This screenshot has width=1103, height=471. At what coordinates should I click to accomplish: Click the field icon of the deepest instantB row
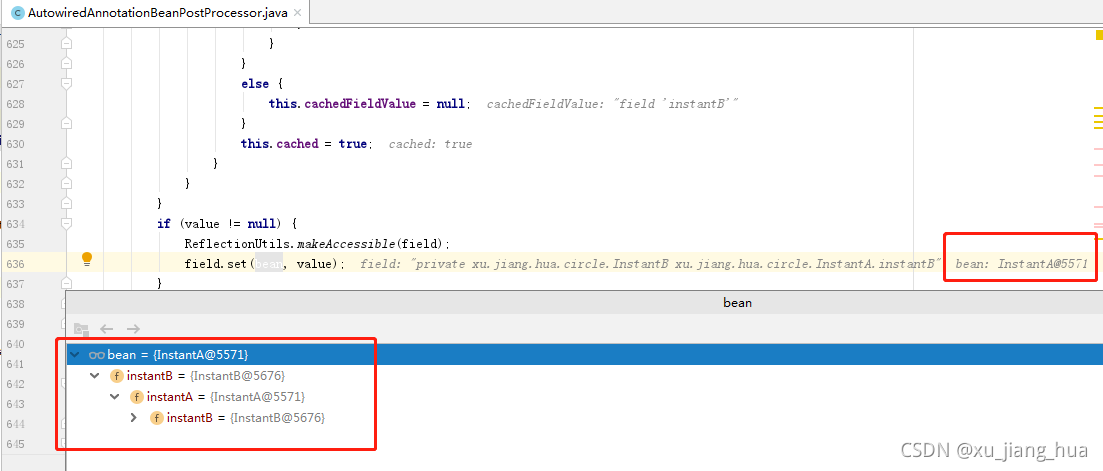156,418
